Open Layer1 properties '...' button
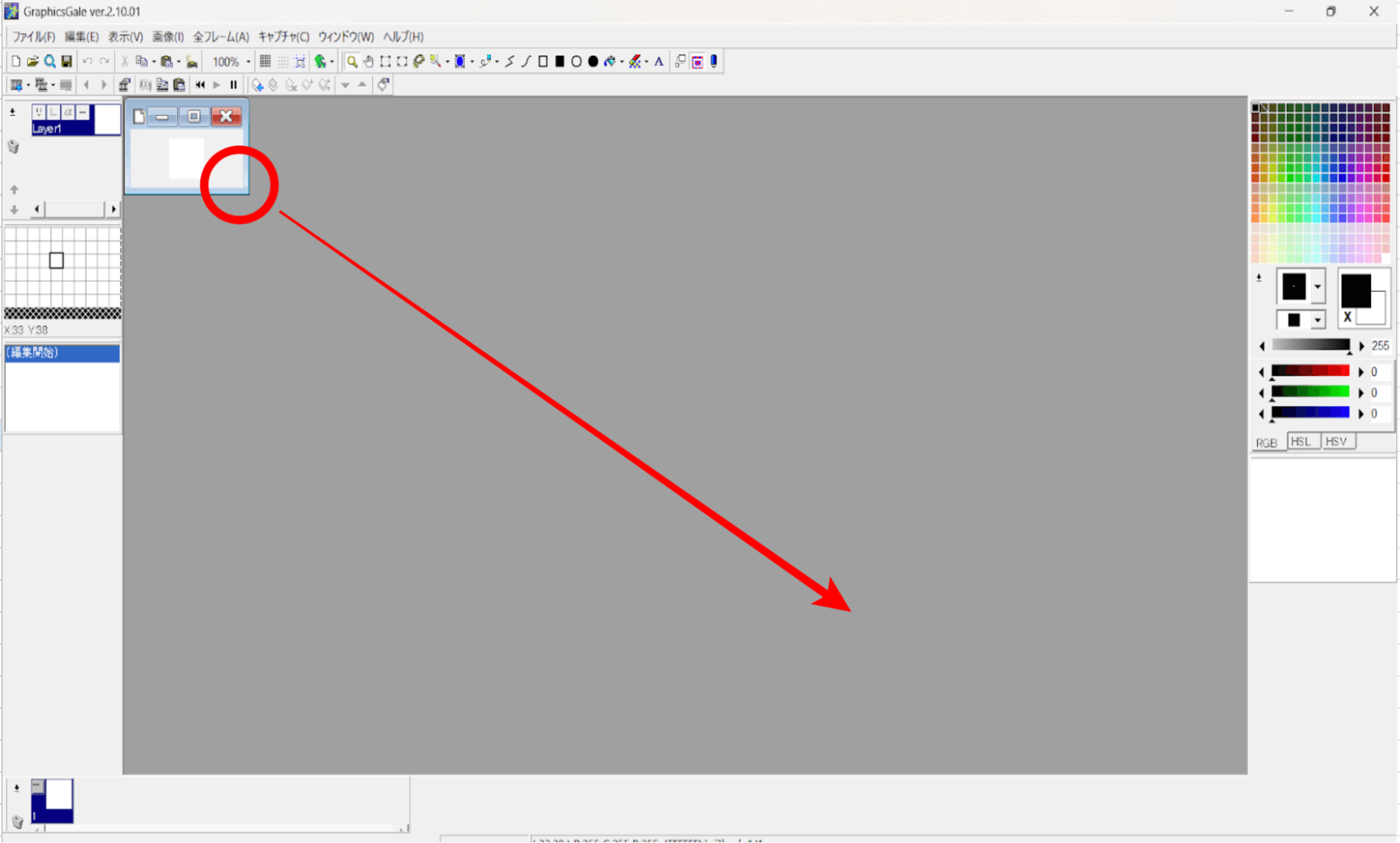Viewport: 1400px width, 843px height. [83, 112]
